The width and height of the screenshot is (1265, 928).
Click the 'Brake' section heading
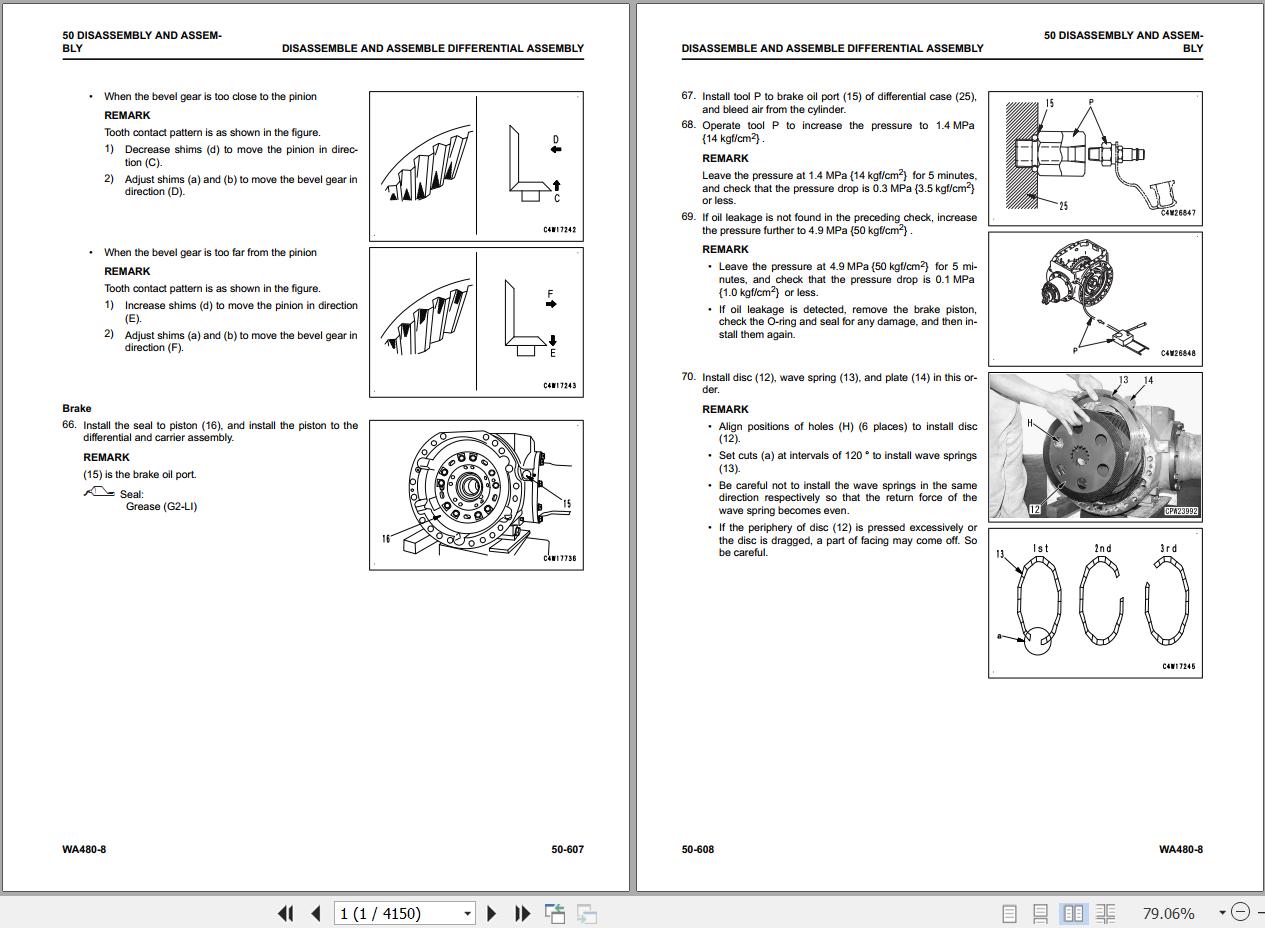[x=77, y=408]
